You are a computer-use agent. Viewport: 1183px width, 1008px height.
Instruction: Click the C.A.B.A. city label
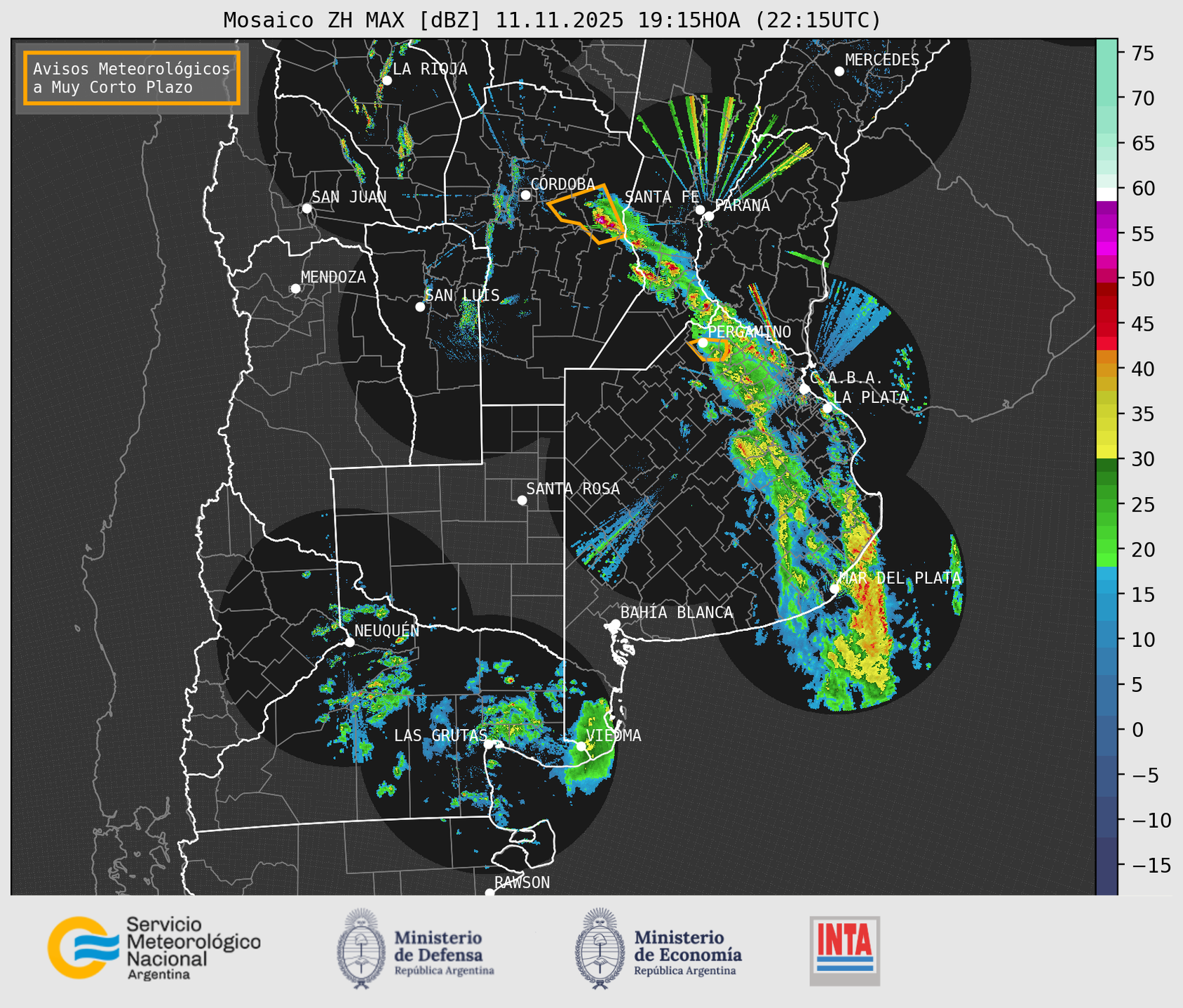[x=846, y=378]
